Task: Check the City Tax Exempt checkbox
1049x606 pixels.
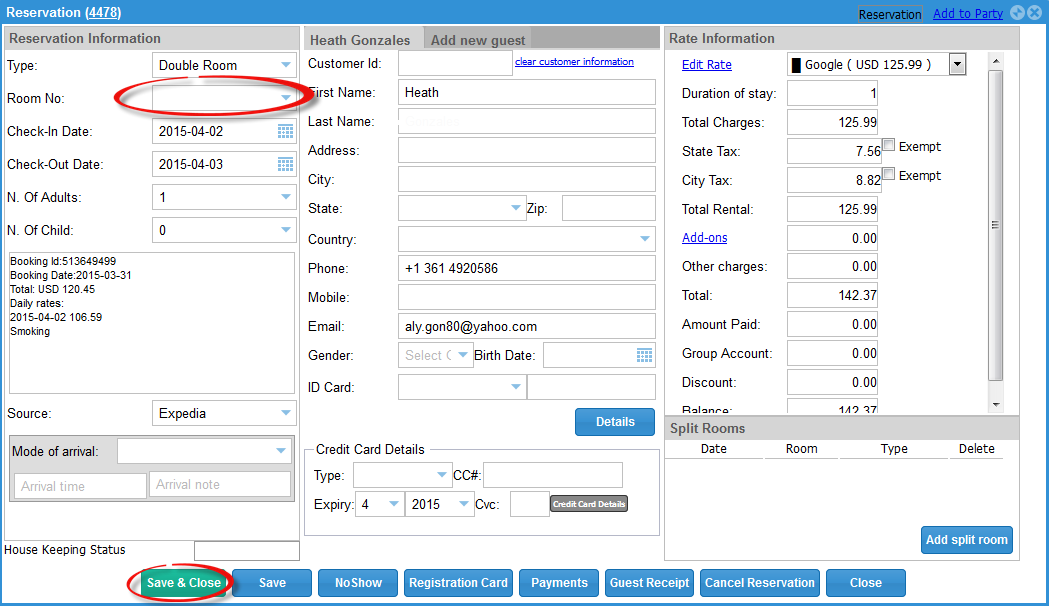Action: [889, 175]
